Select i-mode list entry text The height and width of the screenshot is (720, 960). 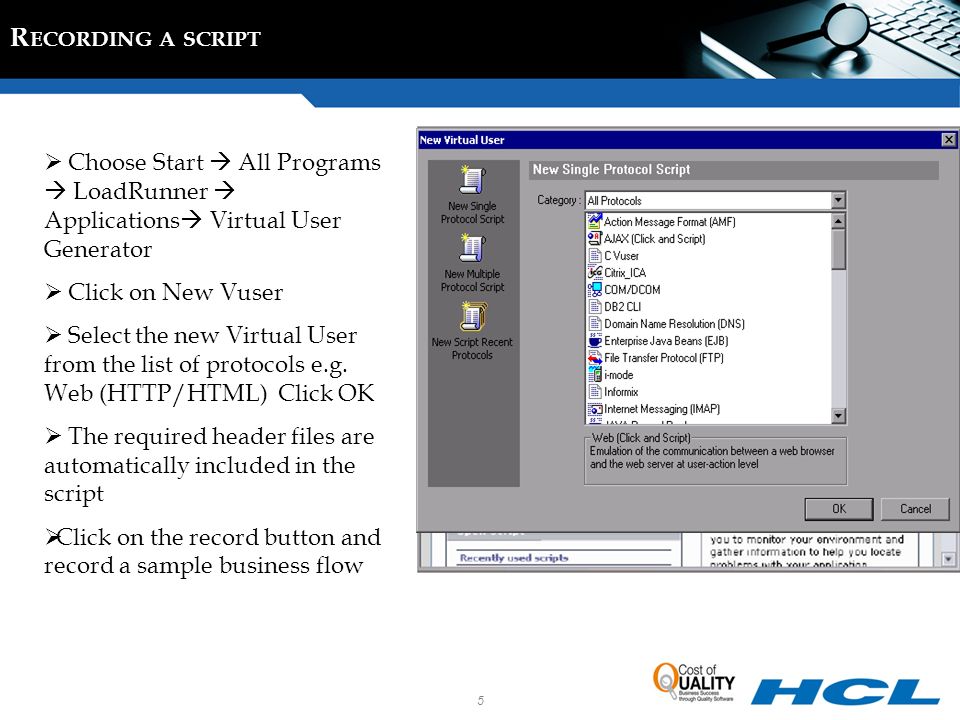point(618,375)
